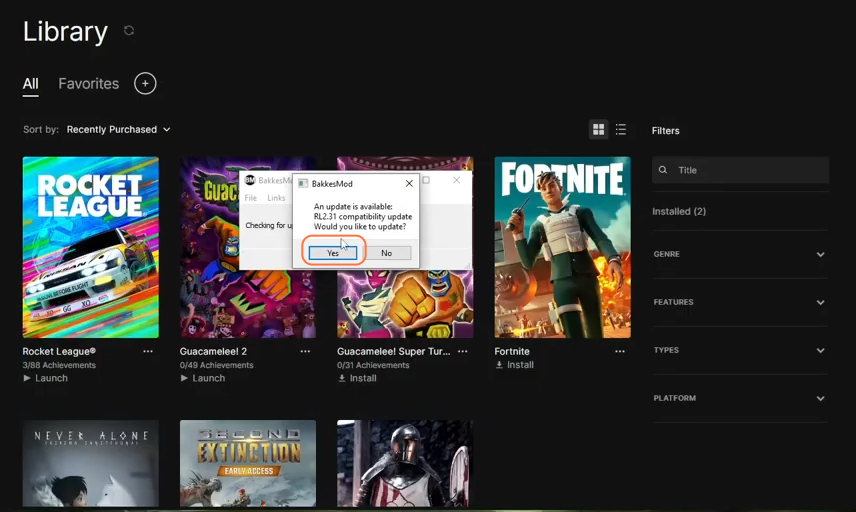This screenshot has width=856, height=512.
Task: Select the All tab
Action: (31, 84)
